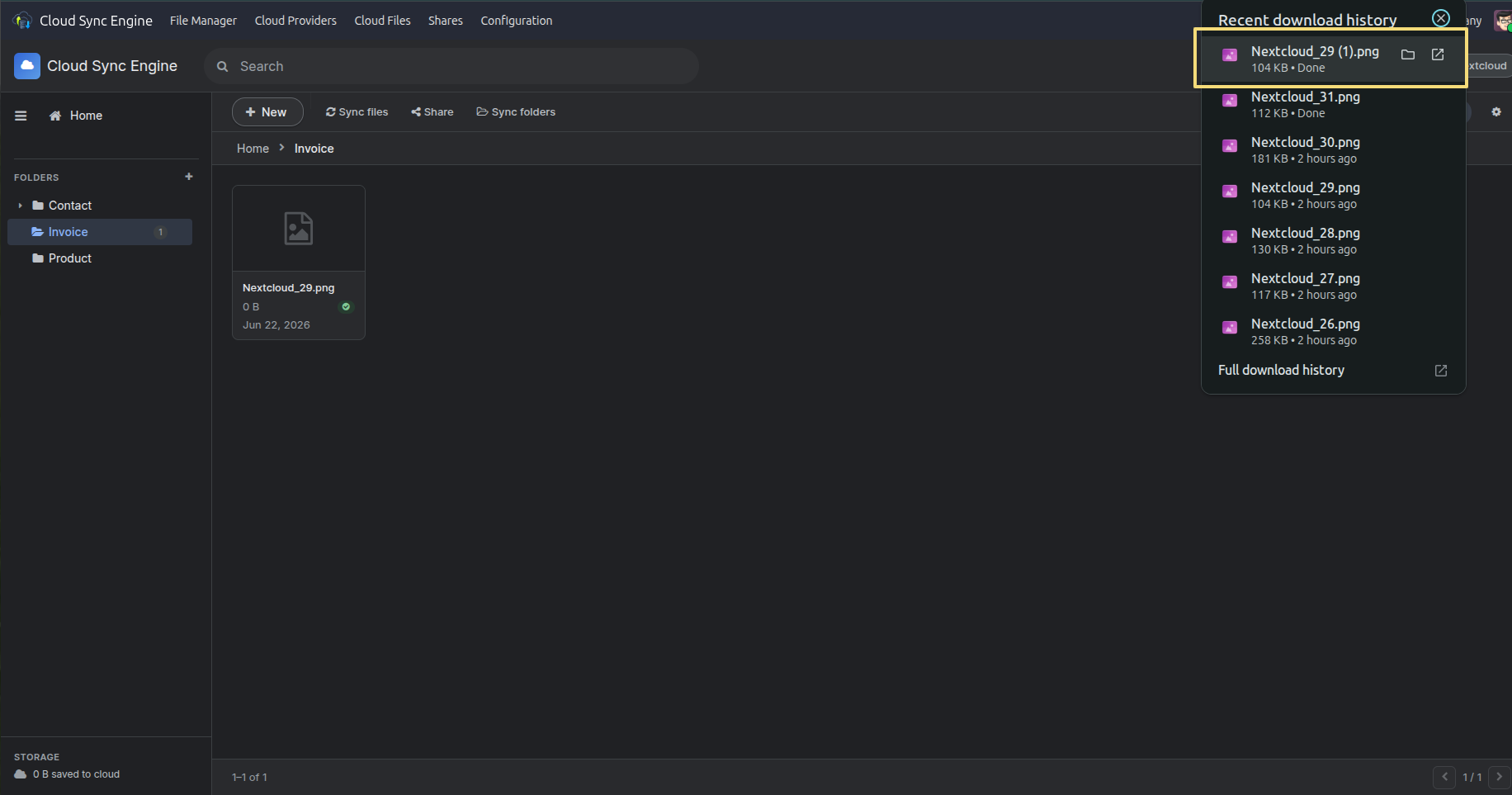Click Sync files in toolbar
The image size is (1512, 795).
pyautogui.click(x=357, y=112)
